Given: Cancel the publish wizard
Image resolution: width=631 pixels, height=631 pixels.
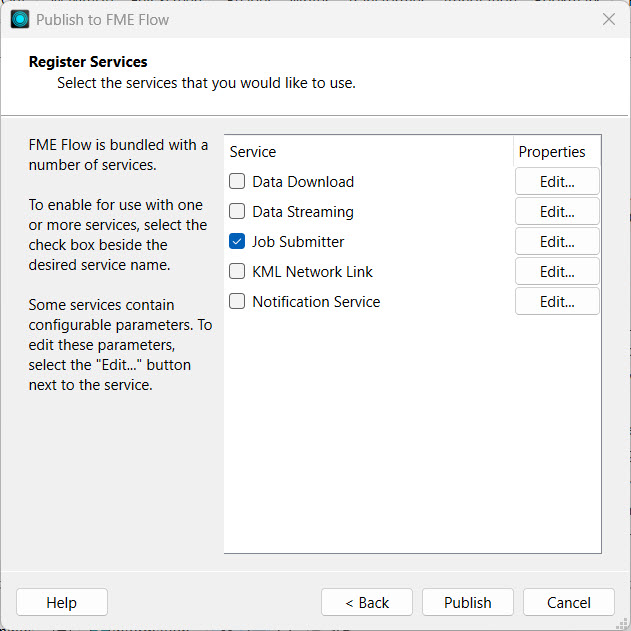Looking at the screenshot, I should (x=569, y=602).
